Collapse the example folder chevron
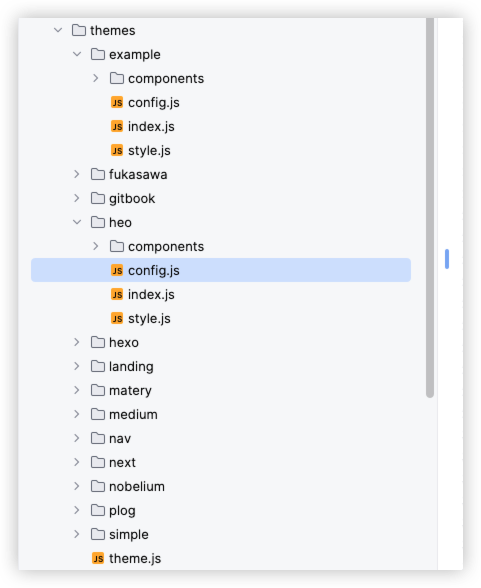 coord(77,54)
